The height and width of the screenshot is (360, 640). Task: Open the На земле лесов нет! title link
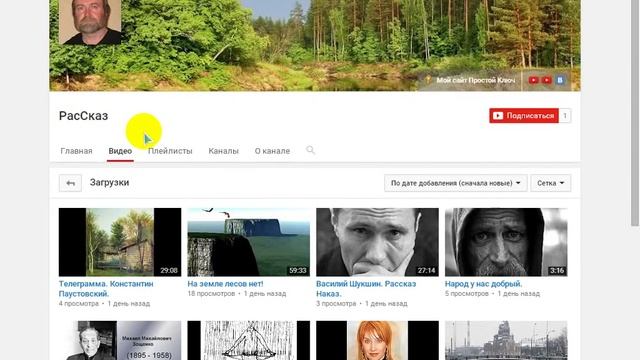(x=225, y=284)
